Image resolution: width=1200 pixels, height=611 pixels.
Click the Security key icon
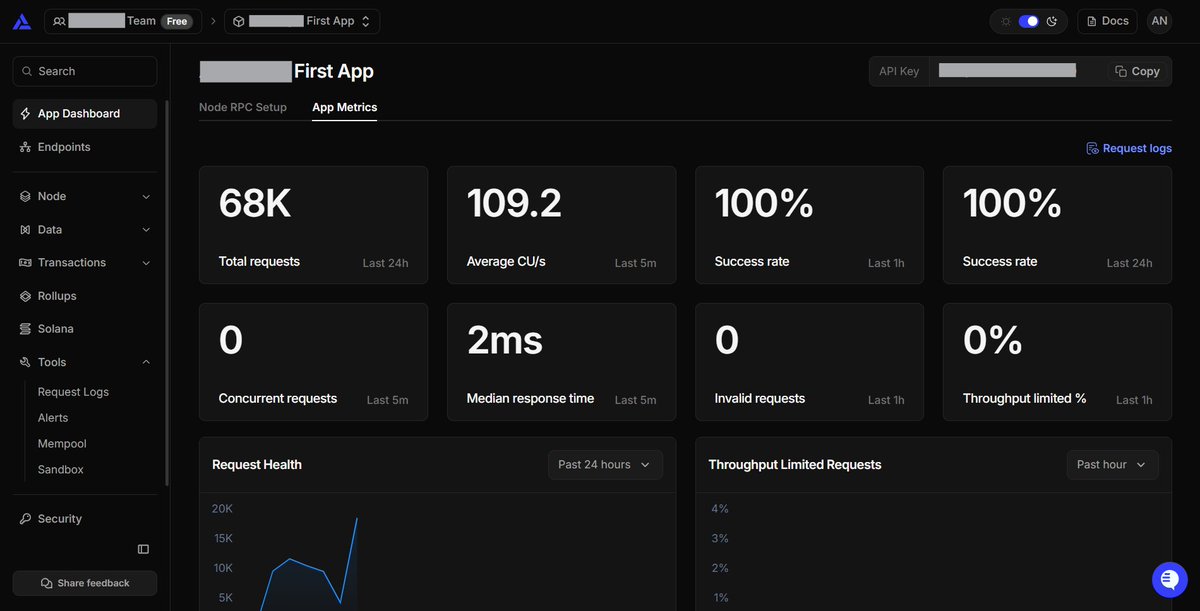click(25, 519)
